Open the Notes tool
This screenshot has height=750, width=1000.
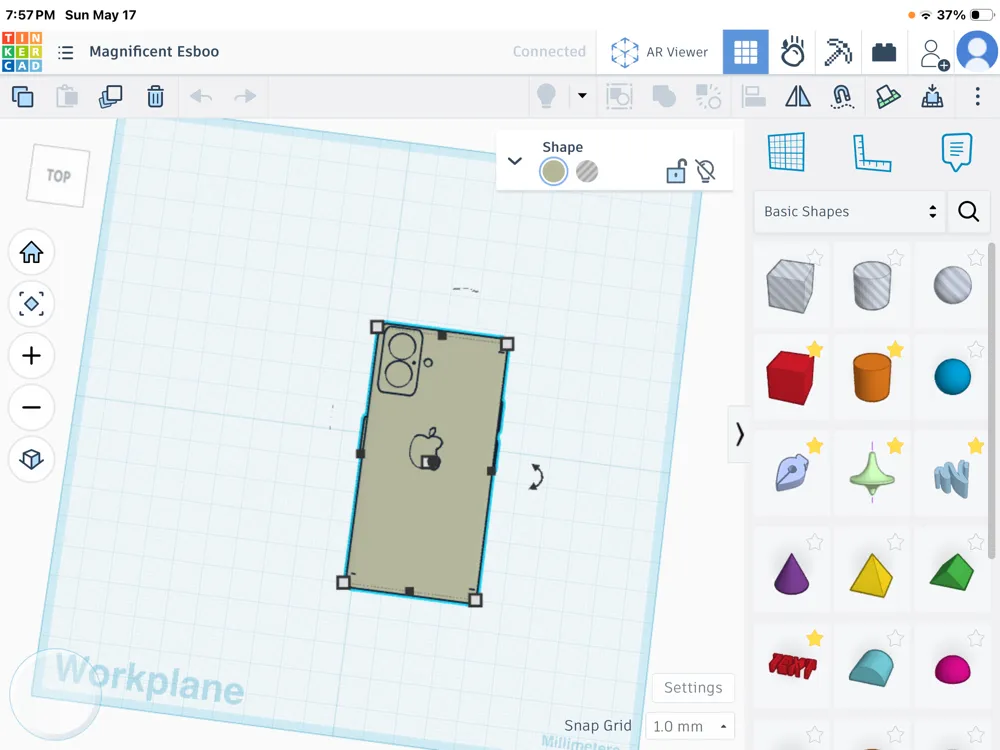tap(957, 152)
